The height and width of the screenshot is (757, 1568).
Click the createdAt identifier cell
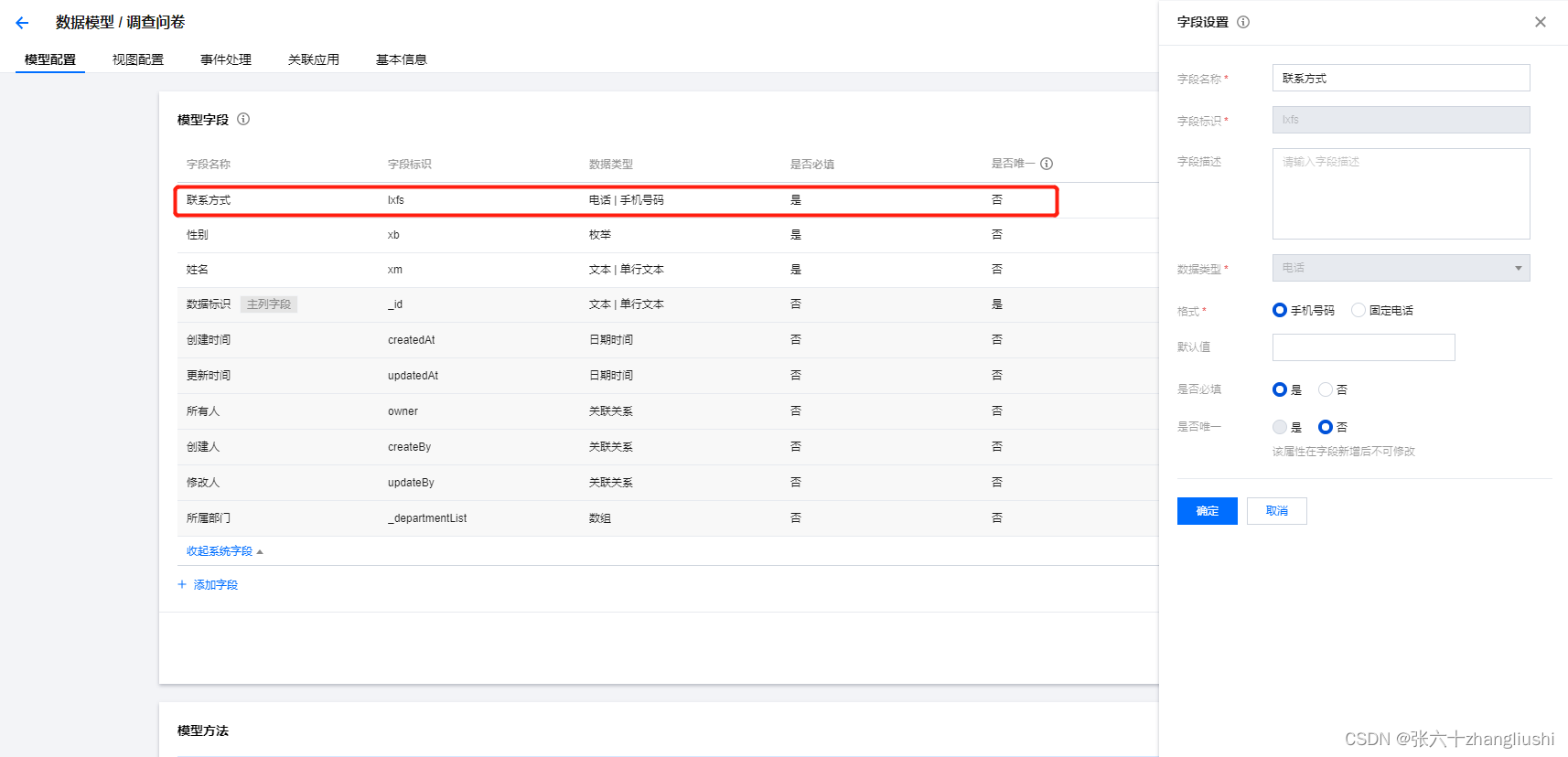(x=412, y=340)
